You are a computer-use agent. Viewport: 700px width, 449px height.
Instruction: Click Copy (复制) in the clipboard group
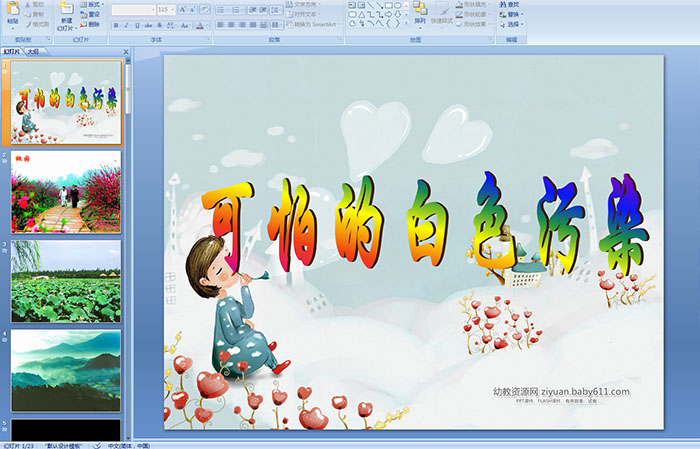tap(35, 14)
